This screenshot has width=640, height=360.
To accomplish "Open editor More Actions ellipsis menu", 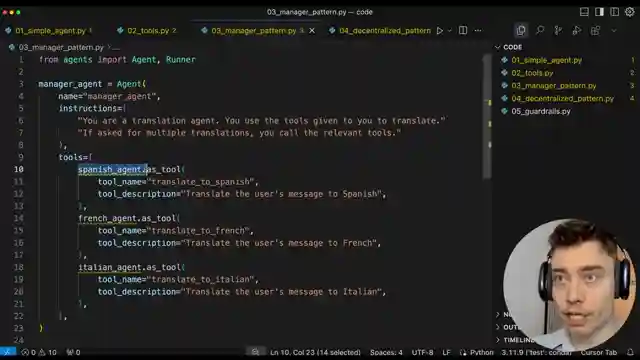I will (x=478, y=31).
